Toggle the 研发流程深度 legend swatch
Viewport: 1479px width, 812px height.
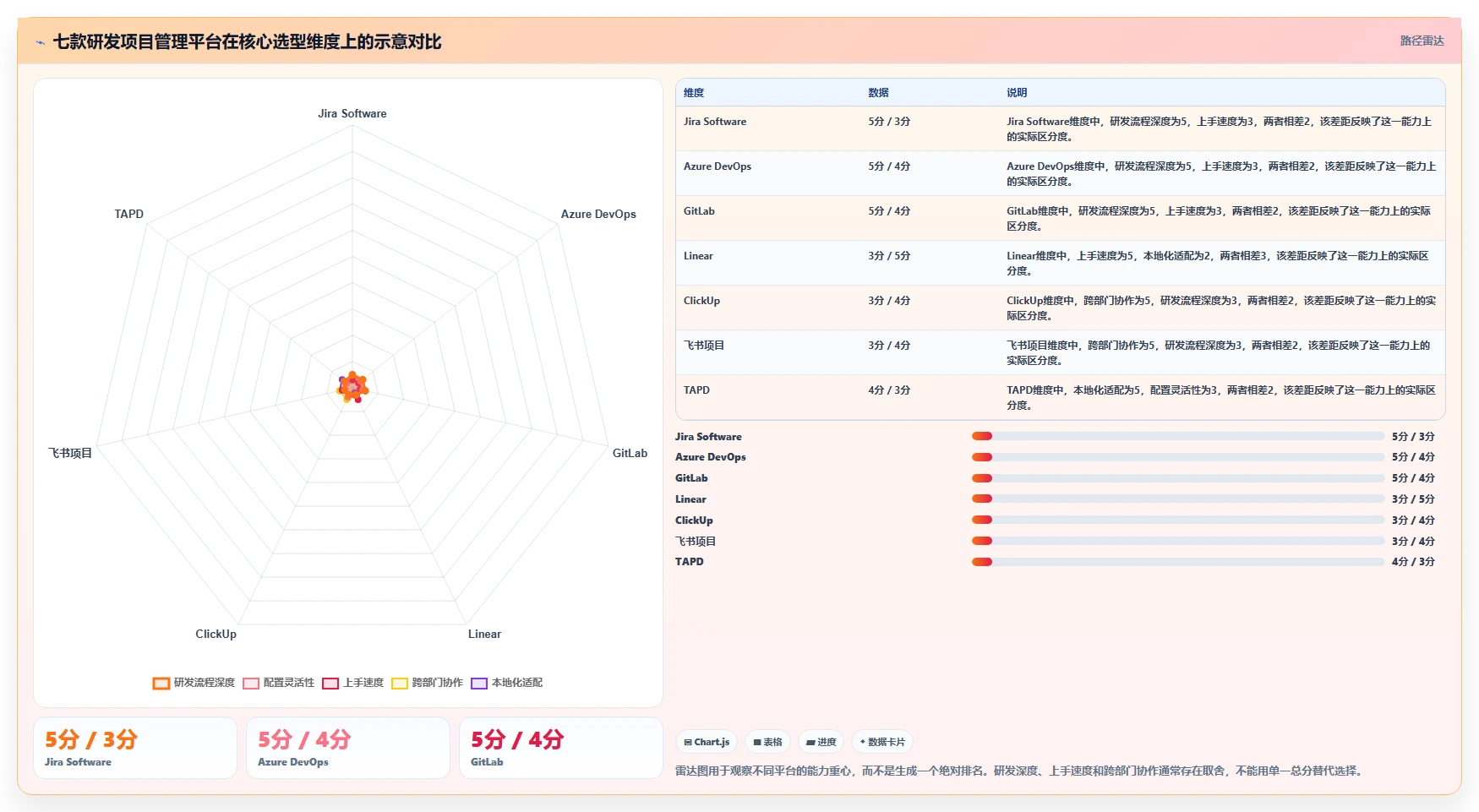pos(161,684)
